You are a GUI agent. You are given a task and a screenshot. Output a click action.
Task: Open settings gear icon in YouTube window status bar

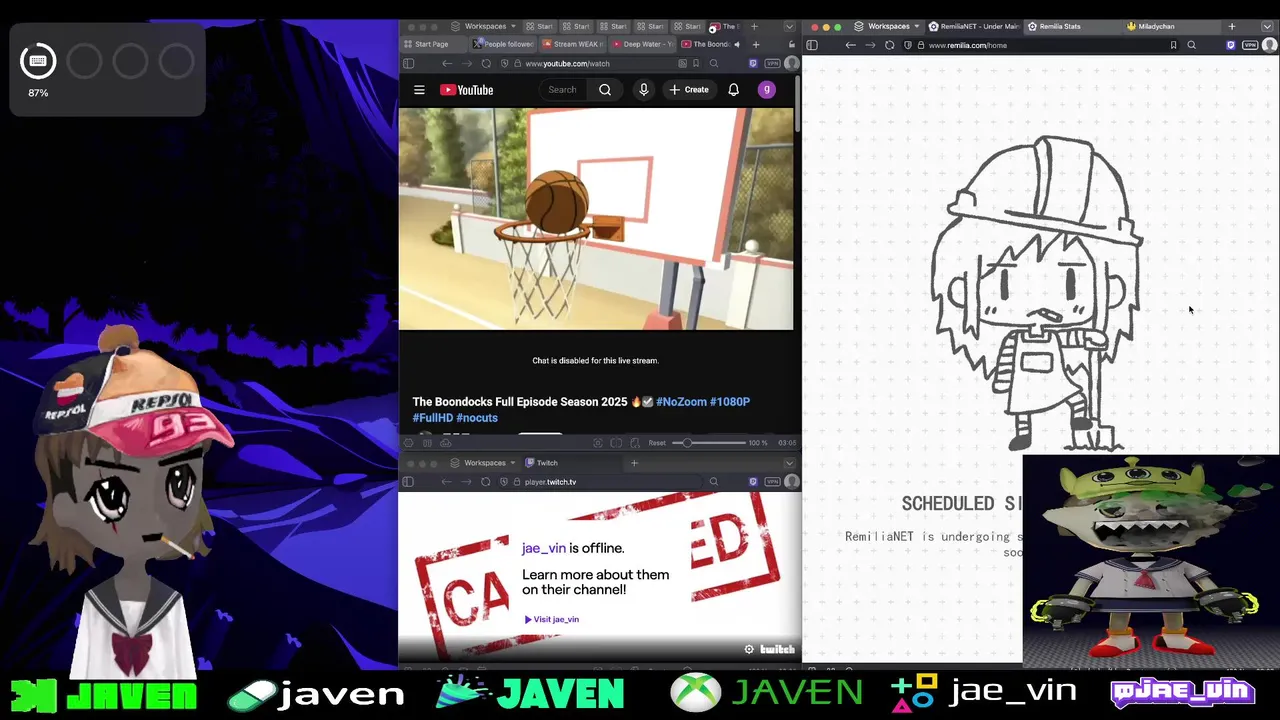[408, 443]
